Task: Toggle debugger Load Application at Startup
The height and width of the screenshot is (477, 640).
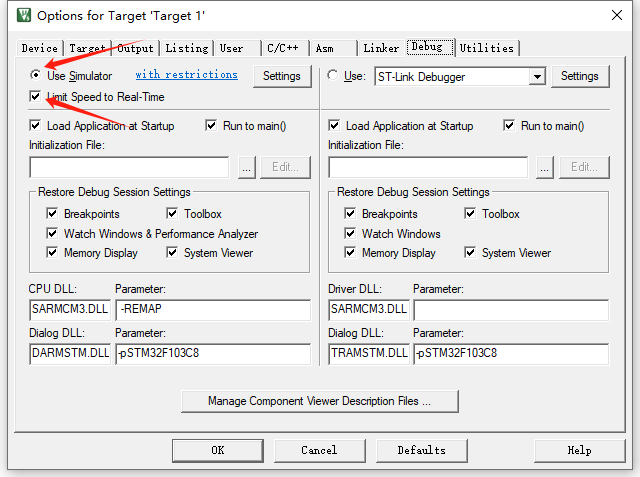Action: (x=334, y=125)
